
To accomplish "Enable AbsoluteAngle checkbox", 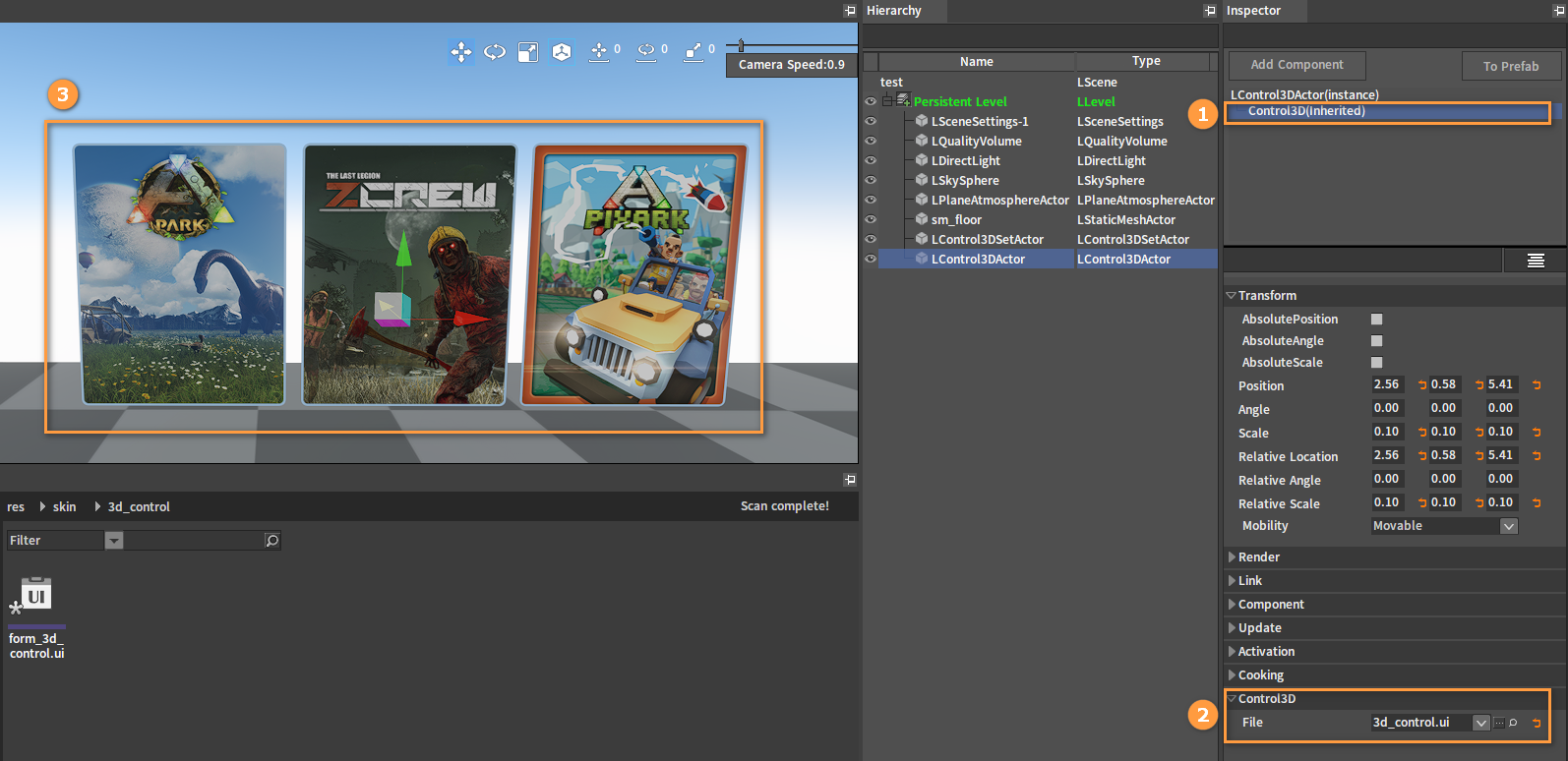I will (1377, 340).
